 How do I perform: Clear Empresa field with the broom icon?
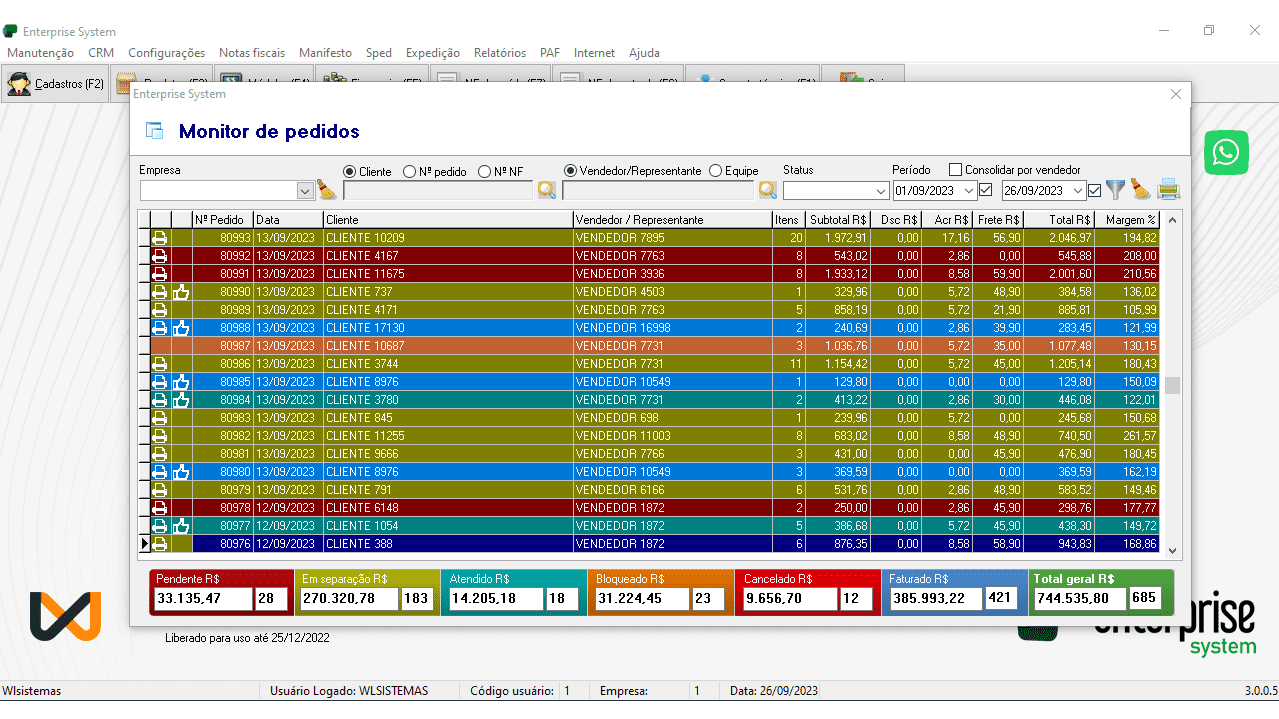[x=326, y=190]
